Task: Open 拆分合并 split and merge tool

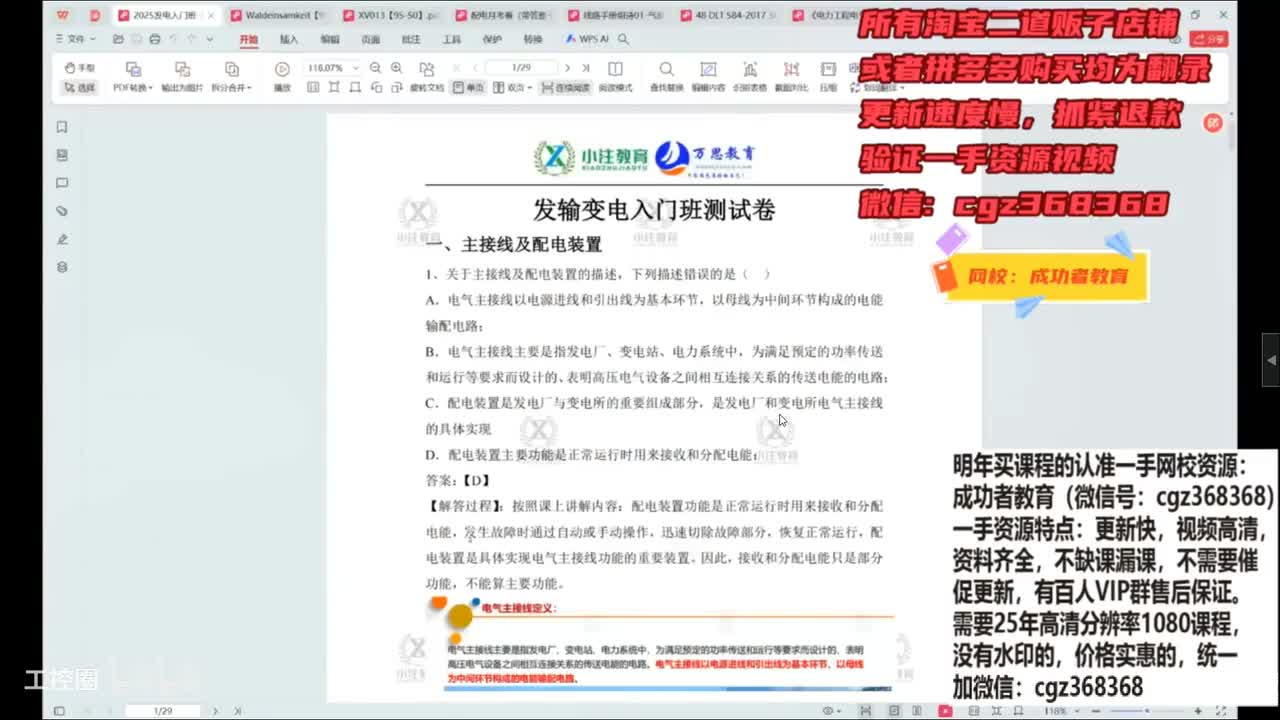Action: tap(231, 76)
